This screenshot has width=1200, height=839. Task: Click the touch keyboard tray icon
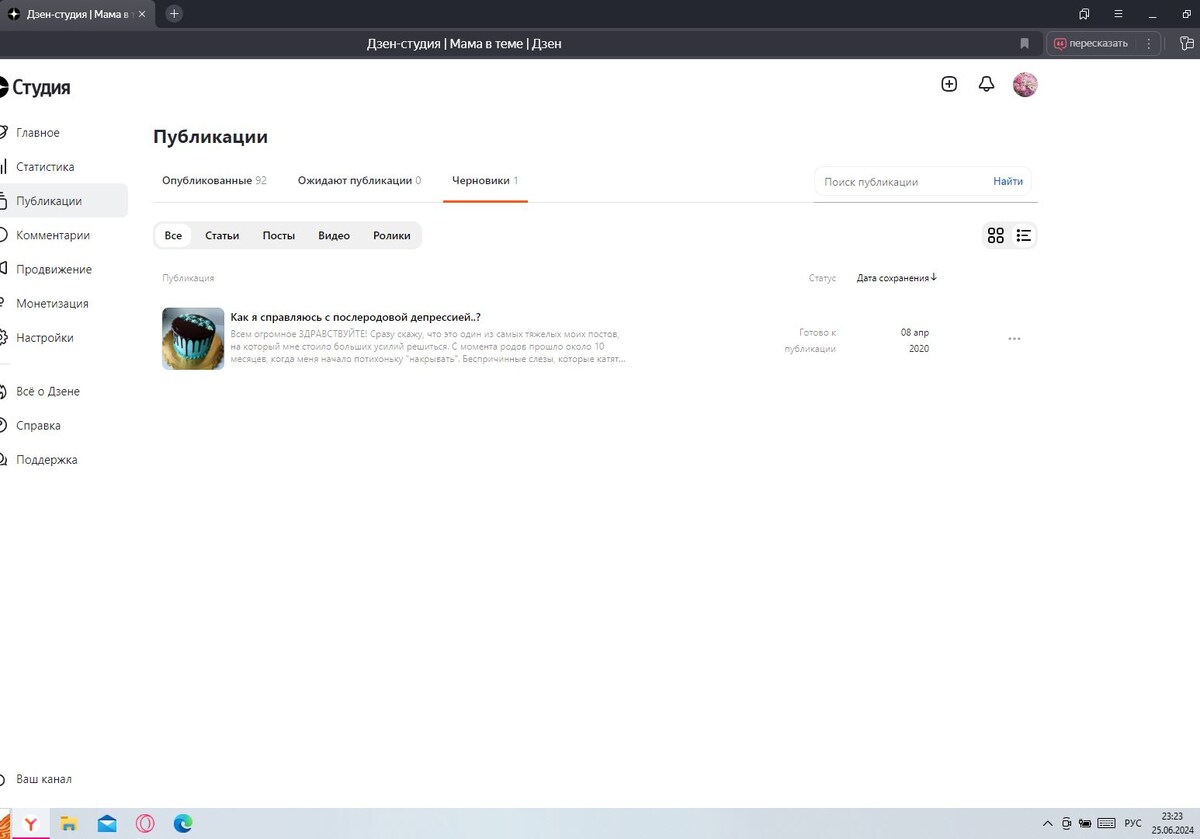[x=1106, y=823]
